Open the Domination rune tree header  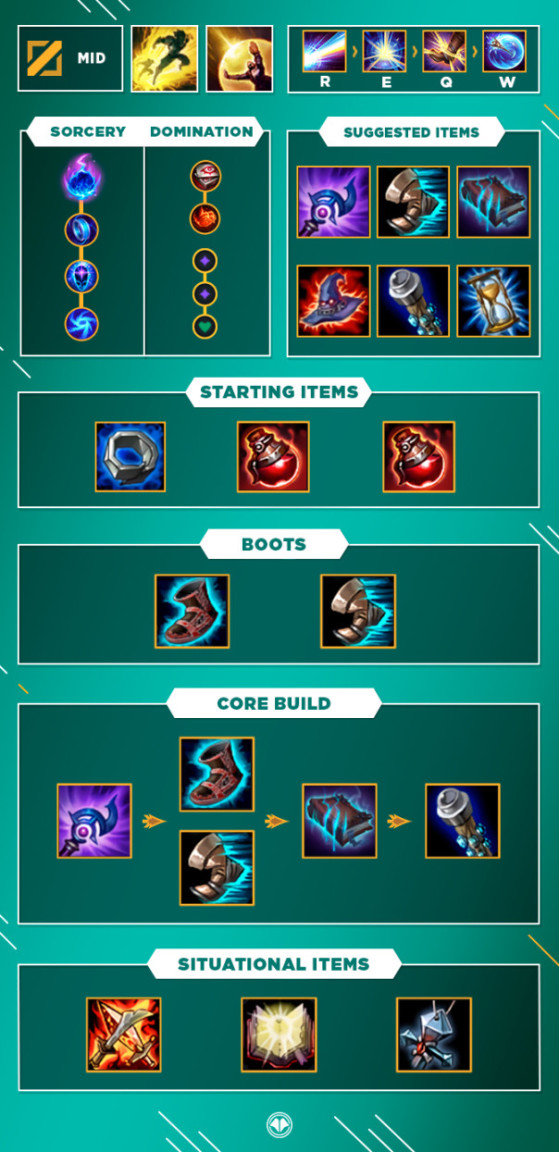pyautogui.click(x=202, y=132)
